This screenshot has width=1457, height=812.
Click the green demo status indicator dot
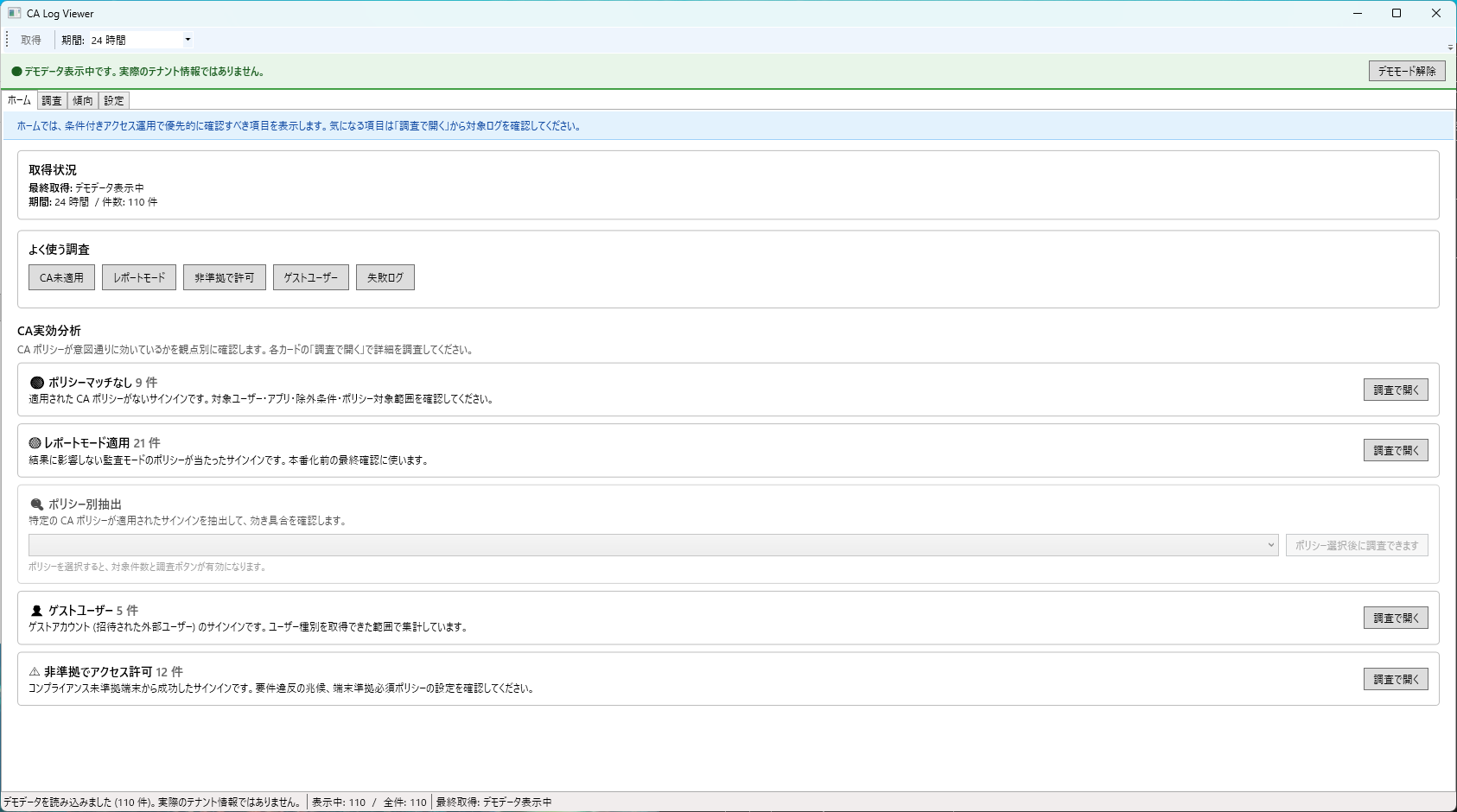tap(16, 72)
